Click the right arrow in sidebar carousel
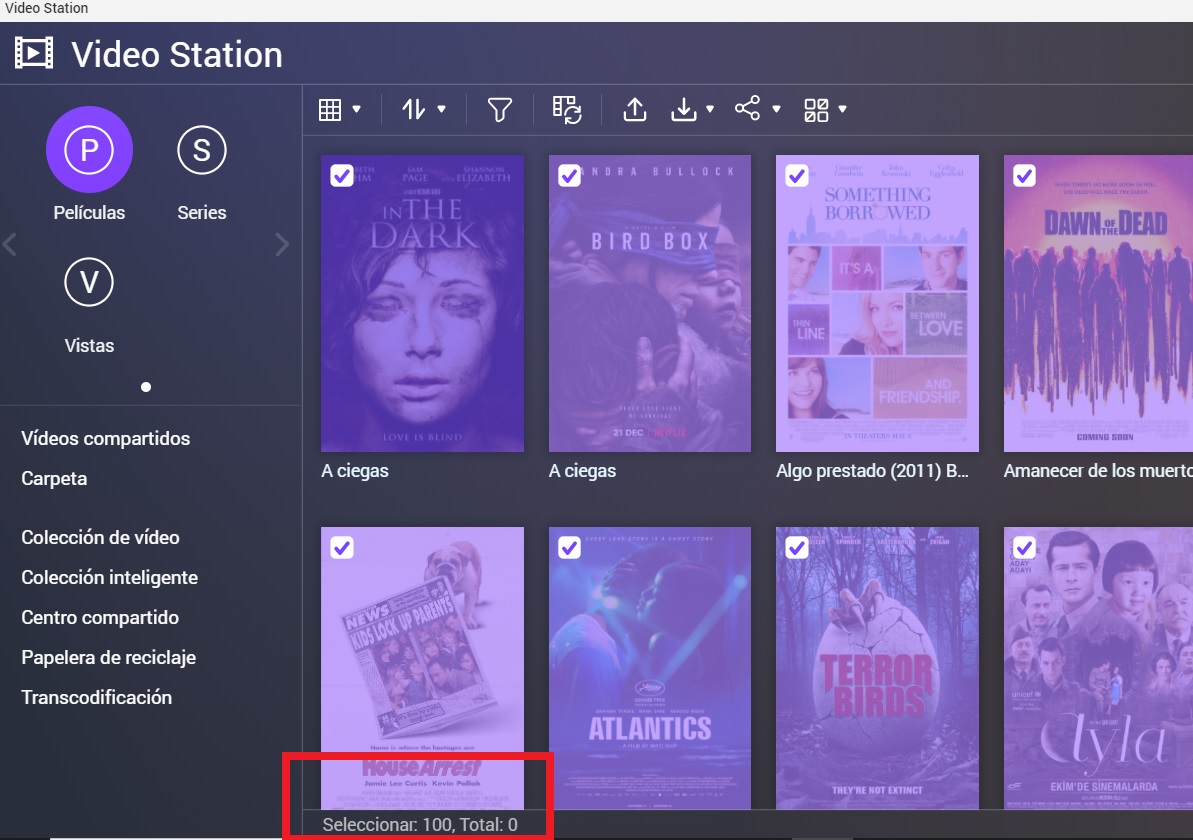The image size is (1193, 840). tap(282, 244)
